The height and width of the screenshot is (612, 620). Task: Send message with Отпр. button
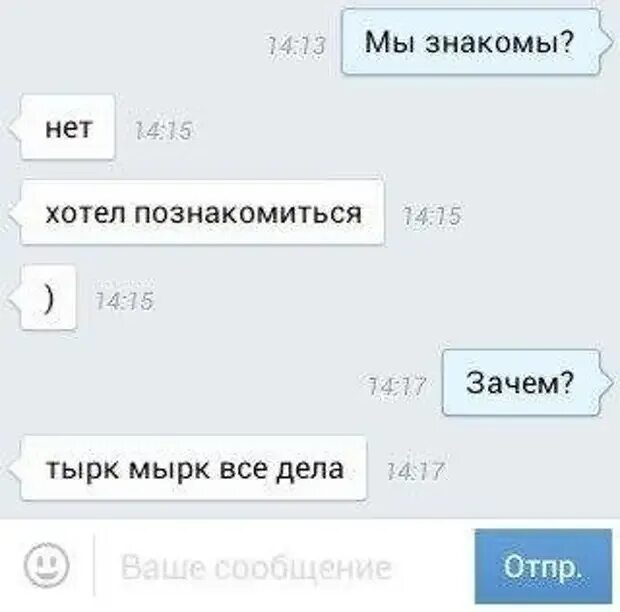tap(543, 566)
